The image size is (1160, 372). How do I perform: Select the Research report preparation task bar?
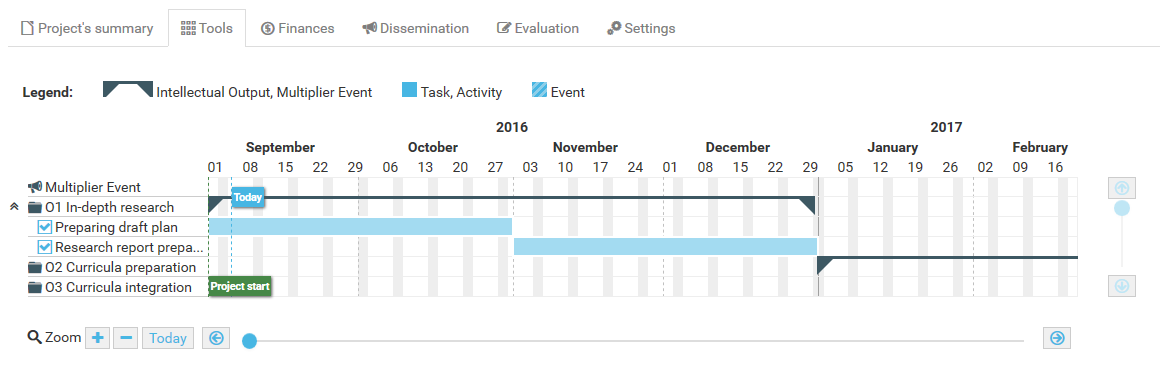pyautogui.click(x=665, y=247)
